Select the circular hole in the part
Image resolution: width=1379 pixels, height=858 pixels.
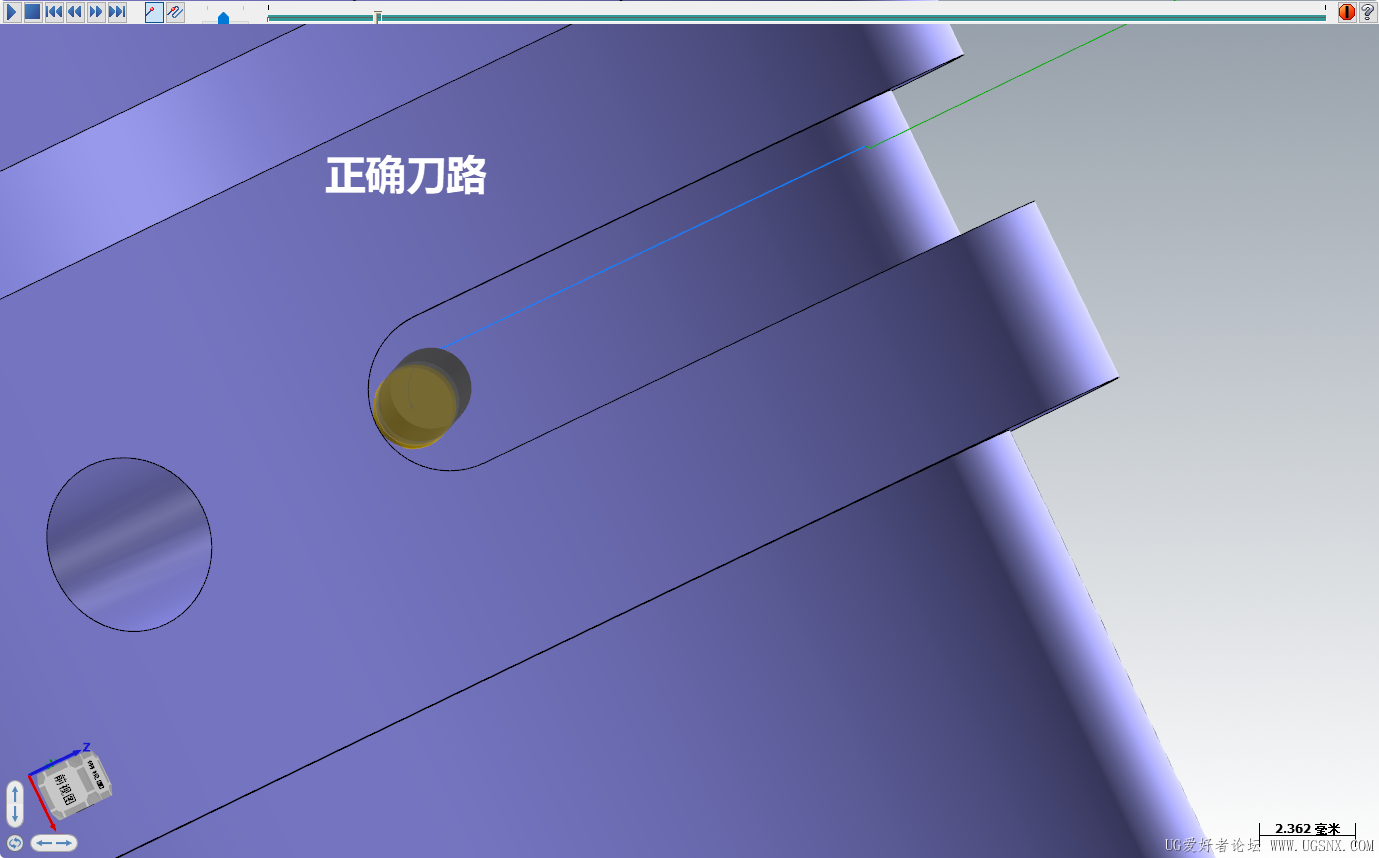[x=129, y=545]
